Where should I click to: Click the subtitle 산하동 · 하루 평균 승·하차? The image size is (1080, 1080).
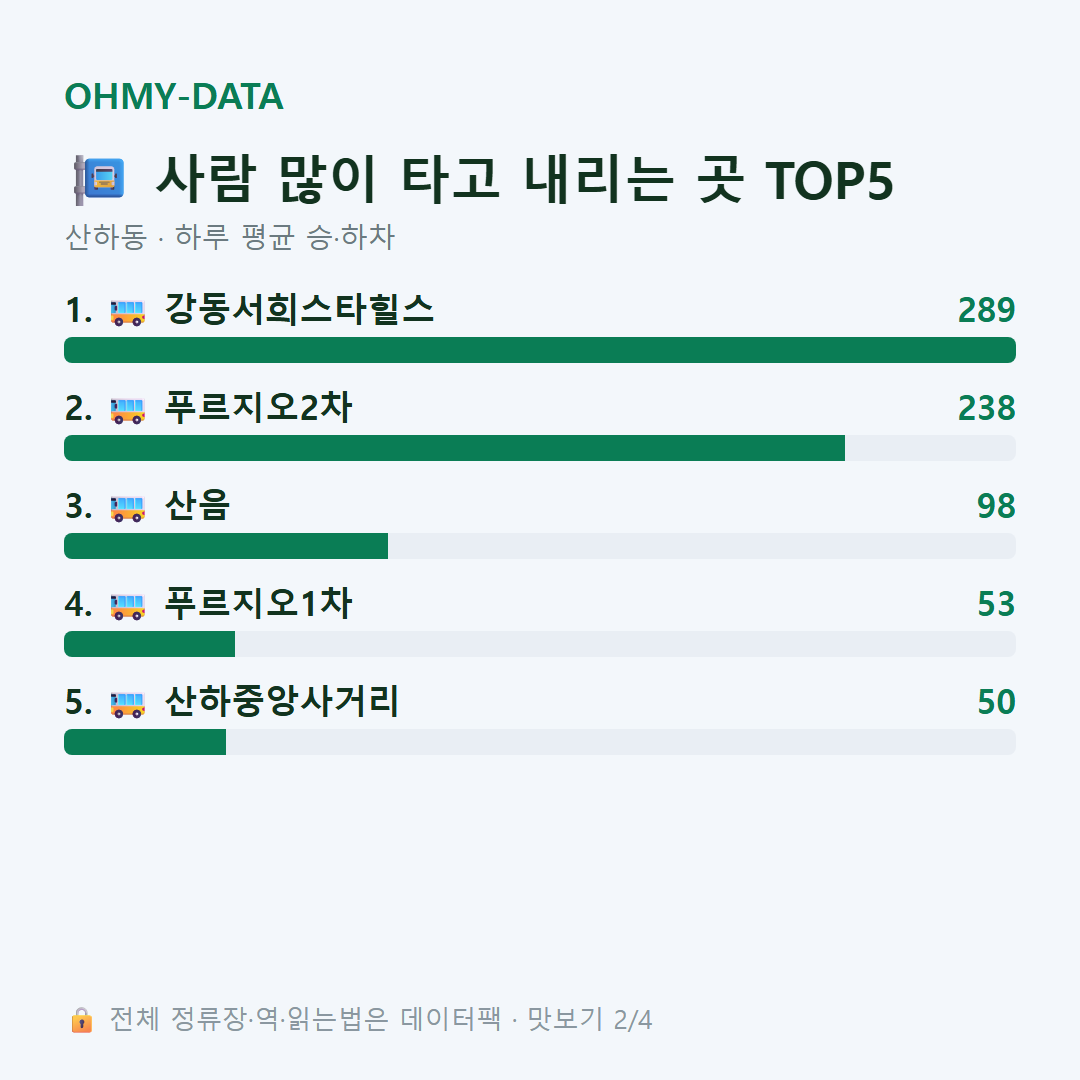tap(229, 237)
